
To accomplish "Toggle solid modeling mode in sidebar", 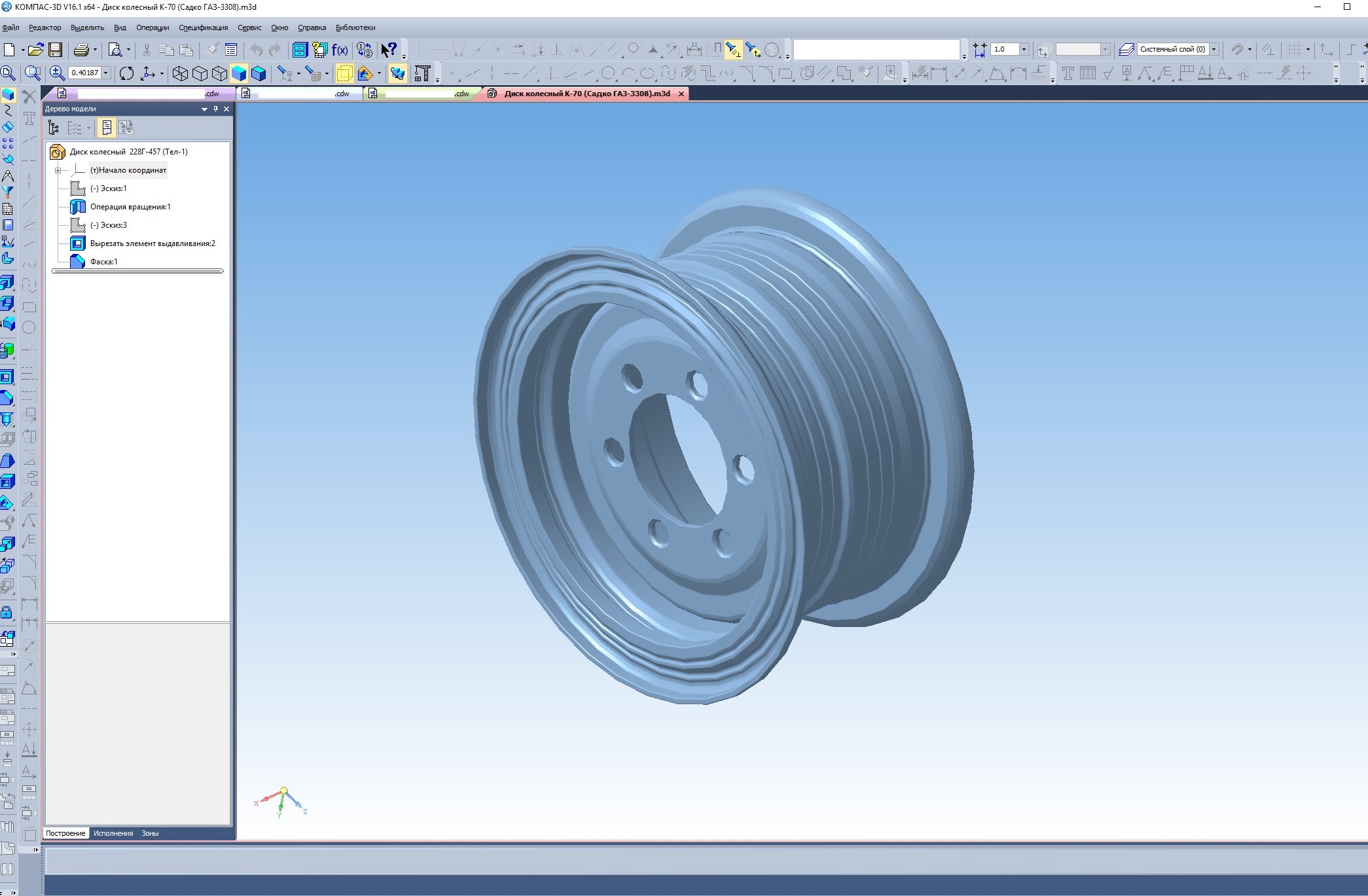I will [x=8, y=94].
